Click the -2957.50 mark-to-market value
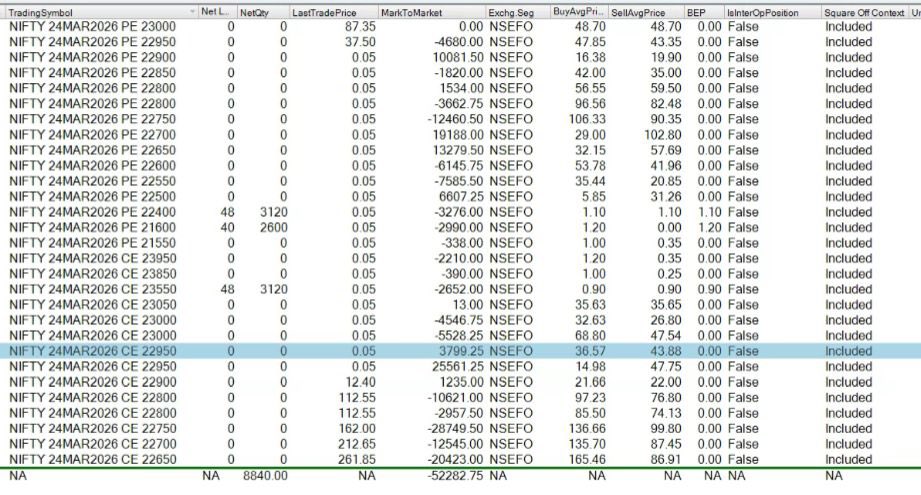Screen dimensions: 921x495 click(x=459, y=413)
